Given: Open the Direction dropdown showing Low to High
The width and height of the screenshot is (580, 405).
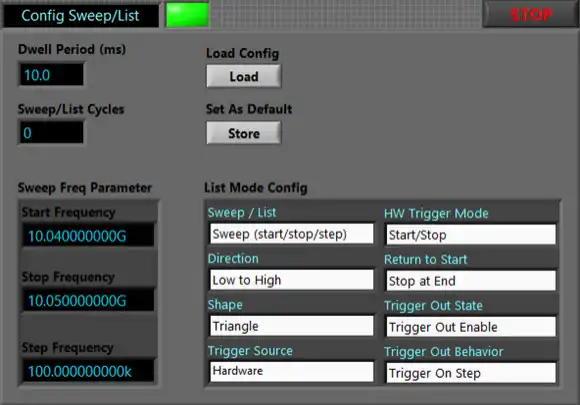Looking at the screenshot, I should click(x=292, y=280).
